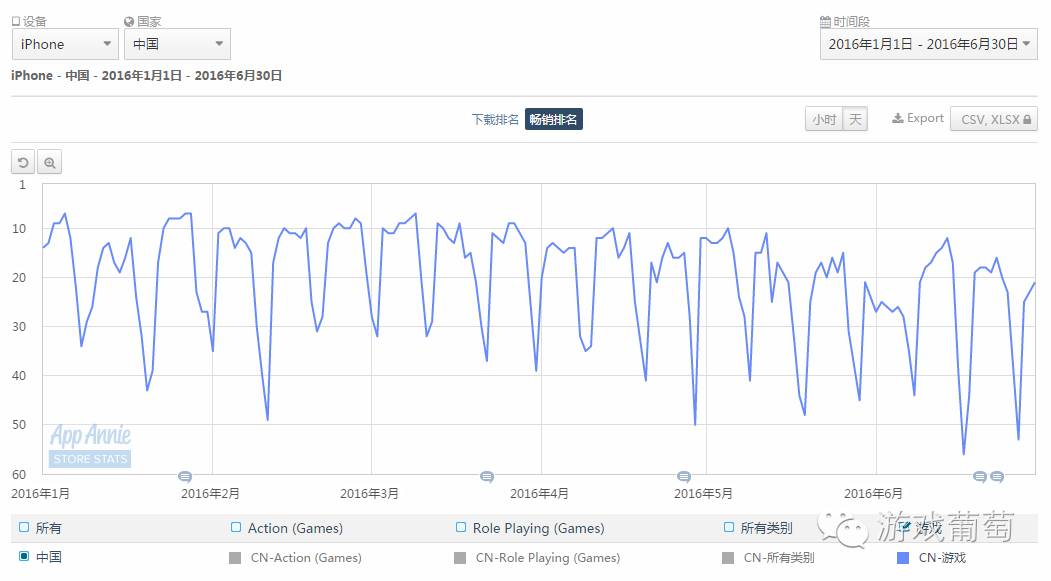Screen dimensions: 1051x581
Task: Toggle the 所有 checkbox
Action: point(24,527)
